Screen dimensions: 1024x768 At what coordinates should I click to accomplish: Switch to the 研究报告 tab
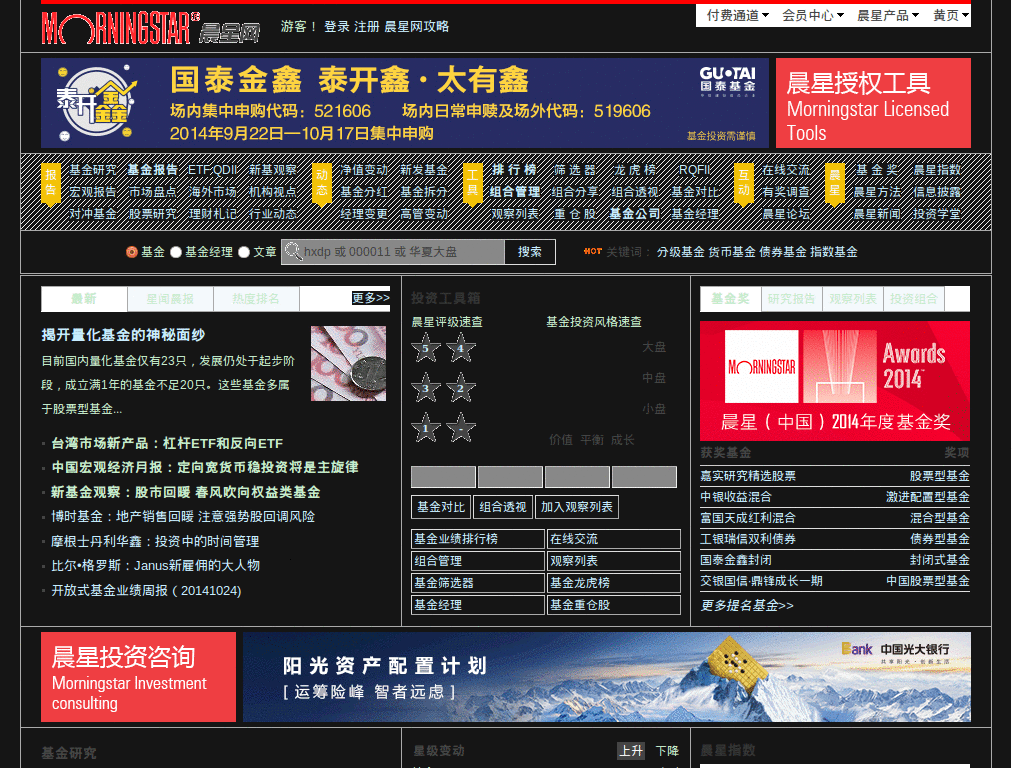[x=792, y=299]
